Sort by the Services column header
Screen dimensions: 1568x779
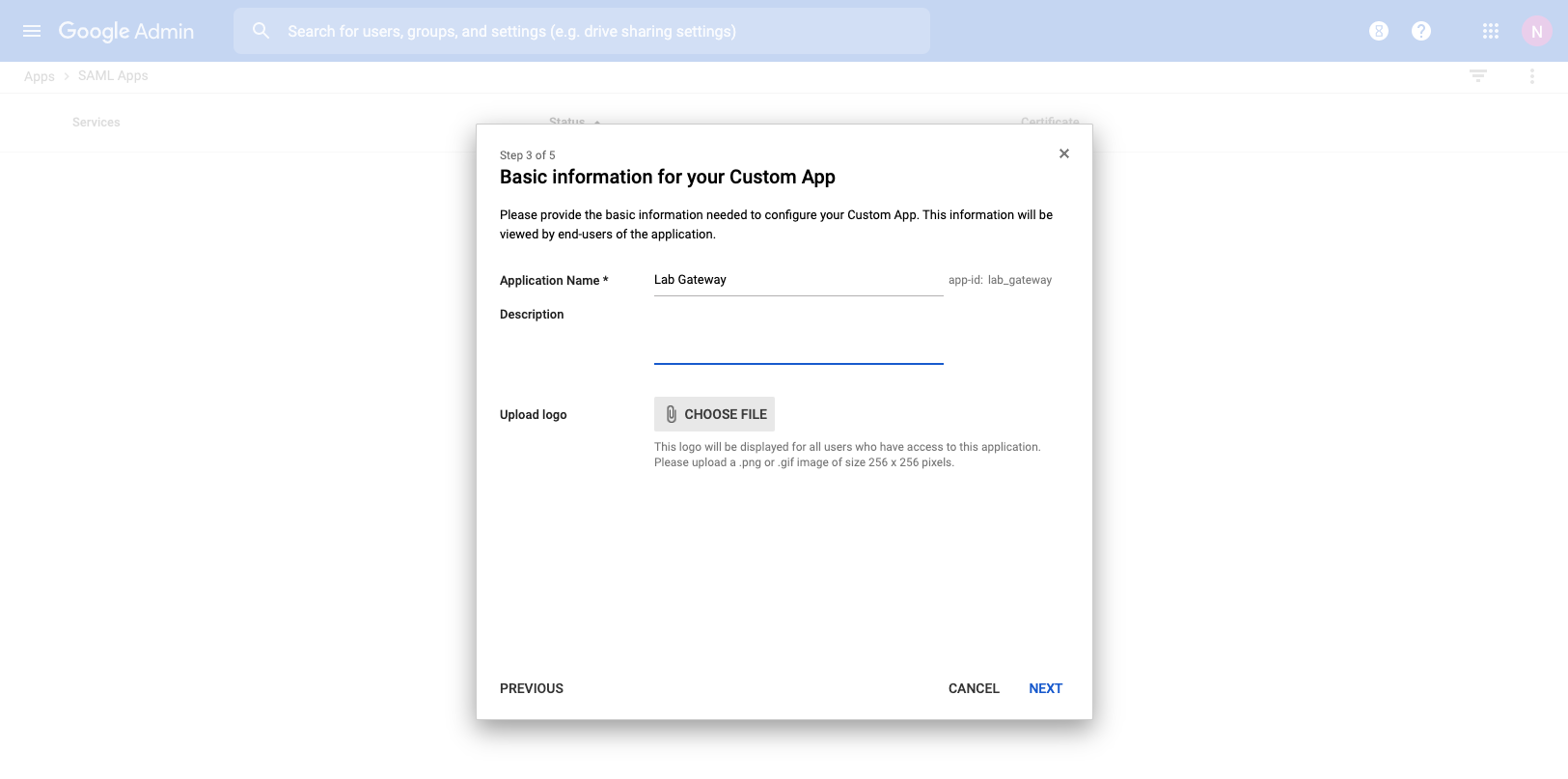pyautogui.click(x=96, y=123)
